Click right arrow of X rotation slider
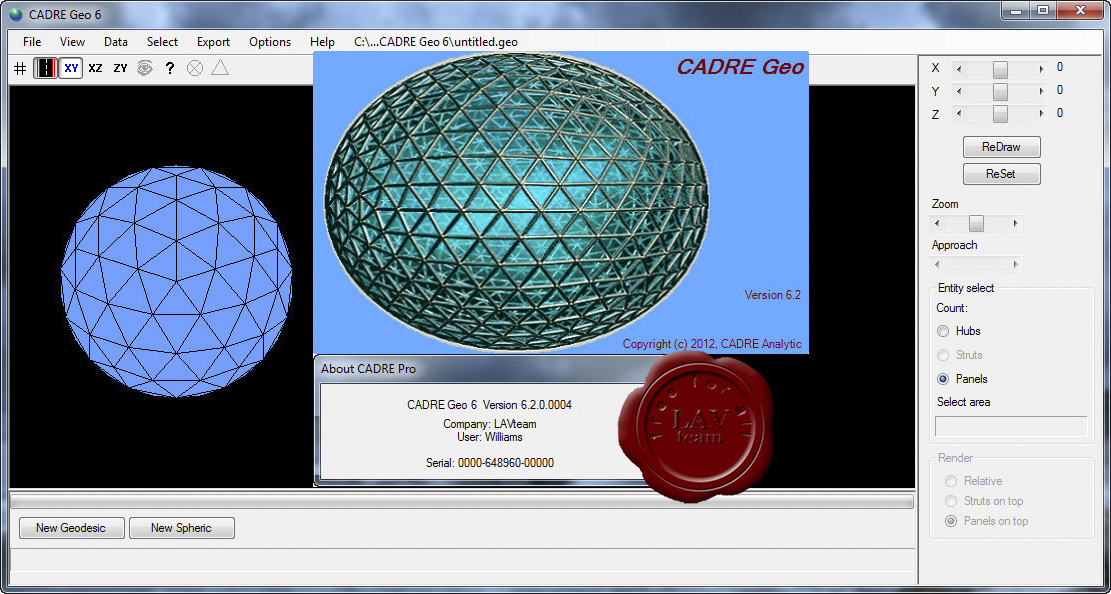 1041,69
